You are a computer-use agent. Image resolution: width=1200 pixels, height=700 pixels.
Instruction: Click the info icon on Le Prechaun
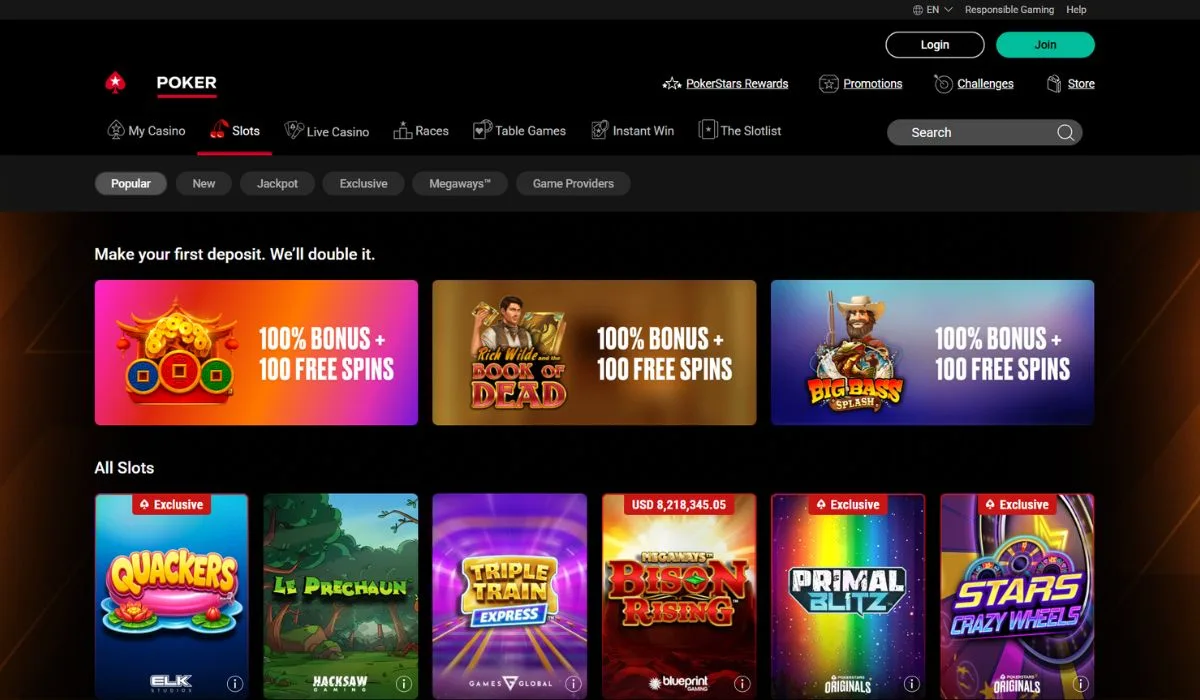point(404,684)
